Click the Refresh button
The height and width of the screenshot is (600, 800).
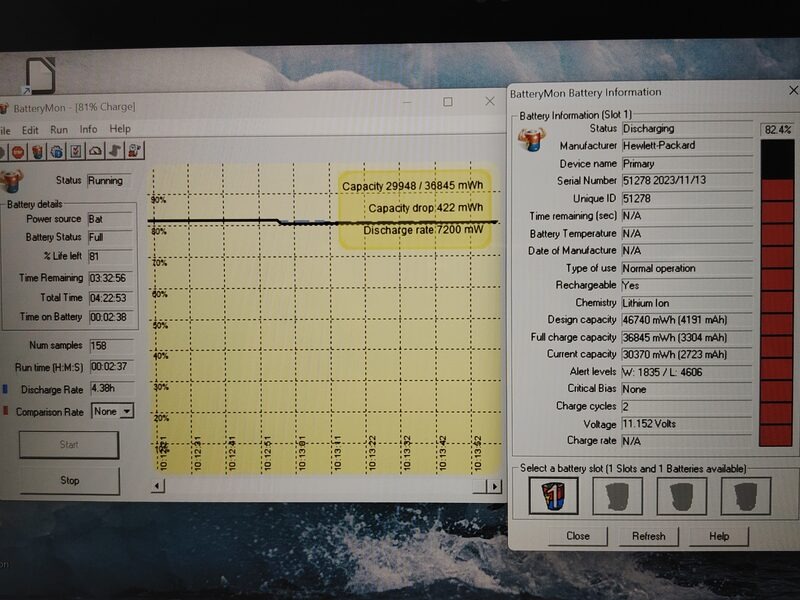click(x=648, y=536)
